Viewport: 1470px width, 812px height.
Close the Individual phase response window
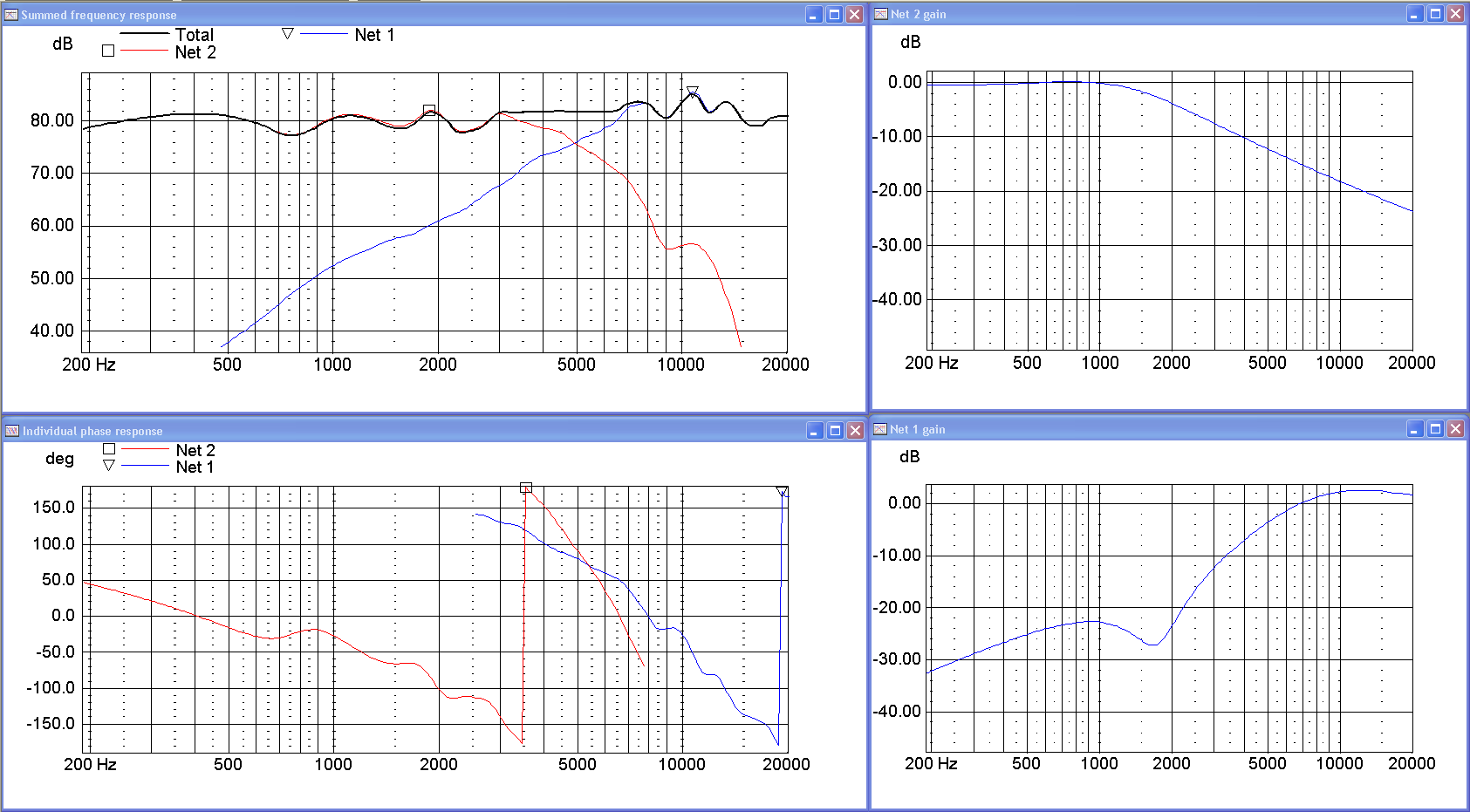click(x=855, y=431)
